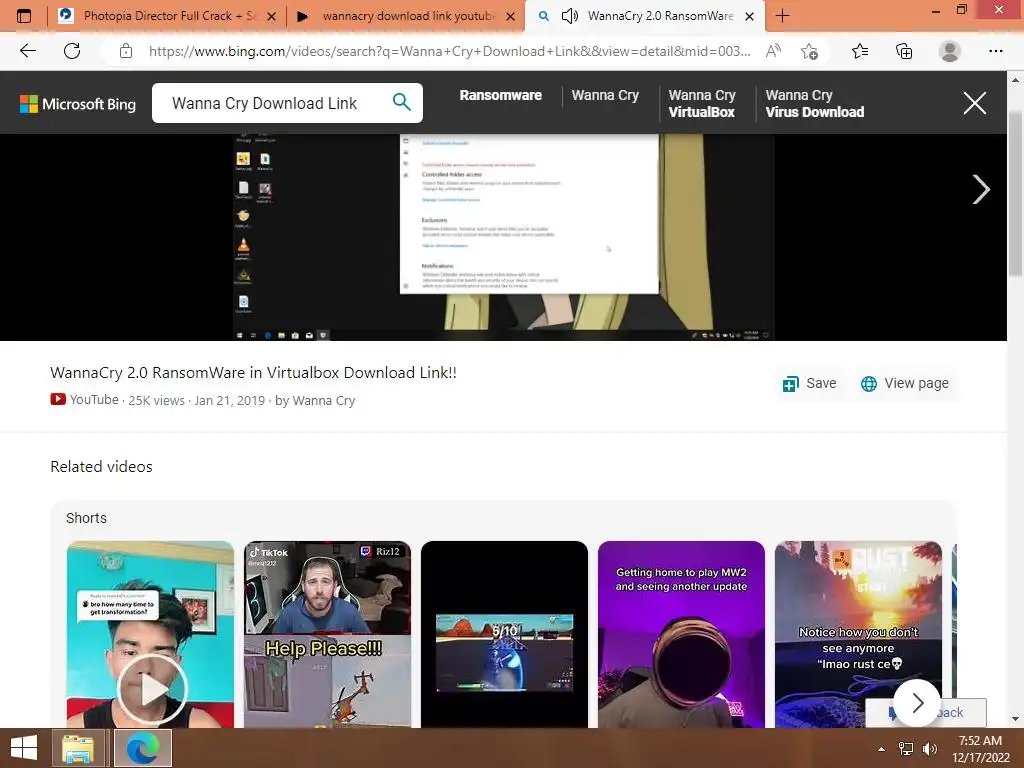Go to Microsoft Bing home logo

tap(78, 104)
